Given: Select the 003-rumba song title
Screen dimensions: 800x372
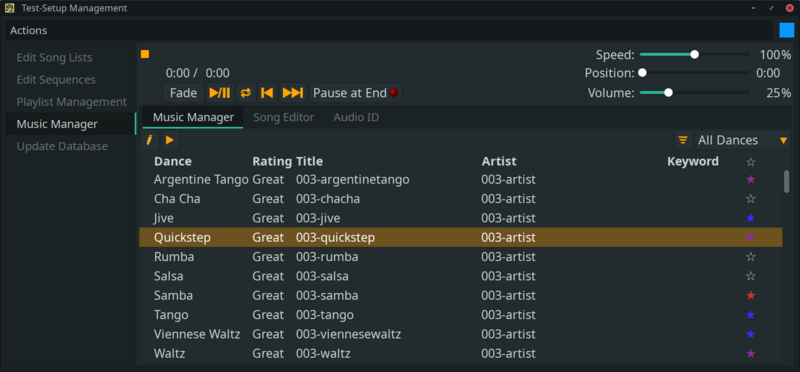Looking at the screenshot, I should tap(327, 257).
